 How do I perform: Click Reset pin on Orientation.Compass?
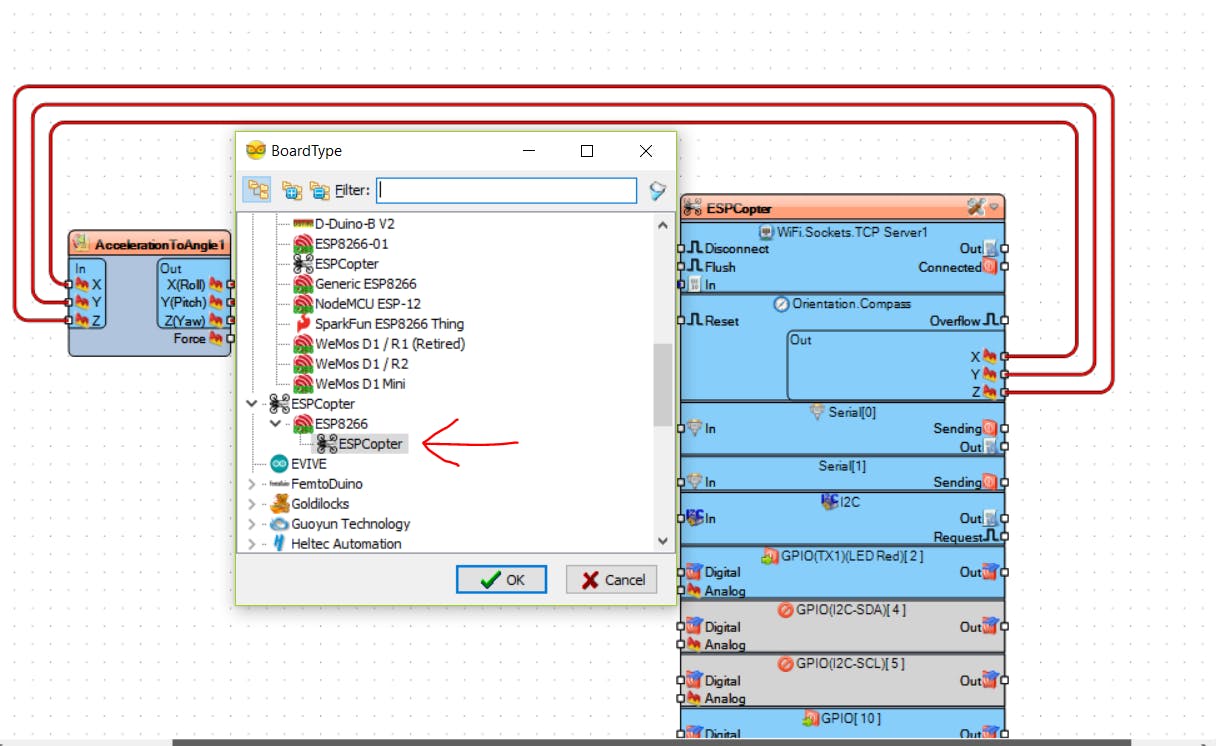681,321
